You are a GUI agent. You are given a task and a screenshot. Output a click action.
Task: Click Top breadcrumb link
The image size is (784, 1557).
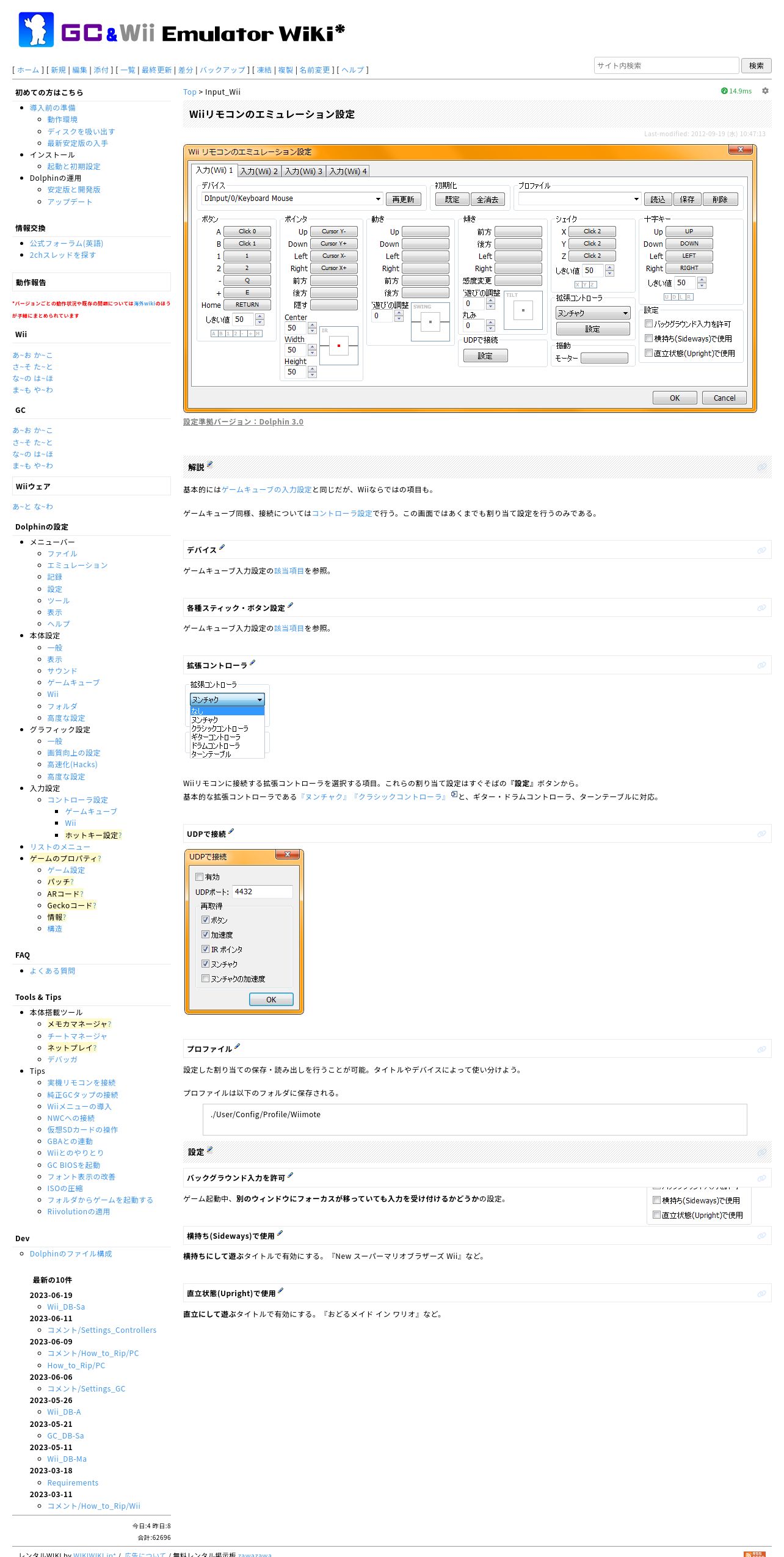click(x=190, y=92)
